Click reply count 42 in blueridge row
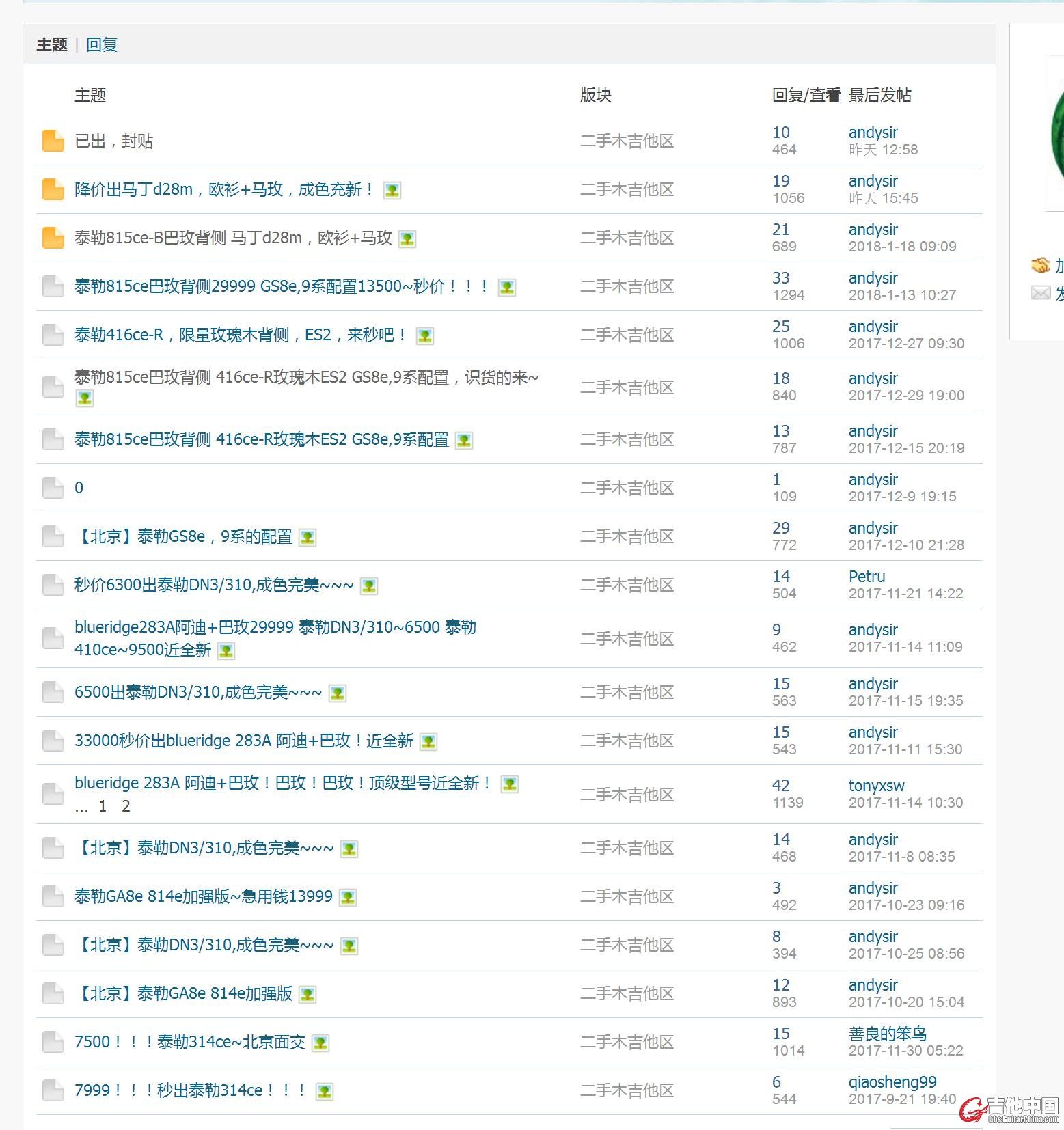The height and width of the screenshot is (1130, 1064). (x=781, y=786)
